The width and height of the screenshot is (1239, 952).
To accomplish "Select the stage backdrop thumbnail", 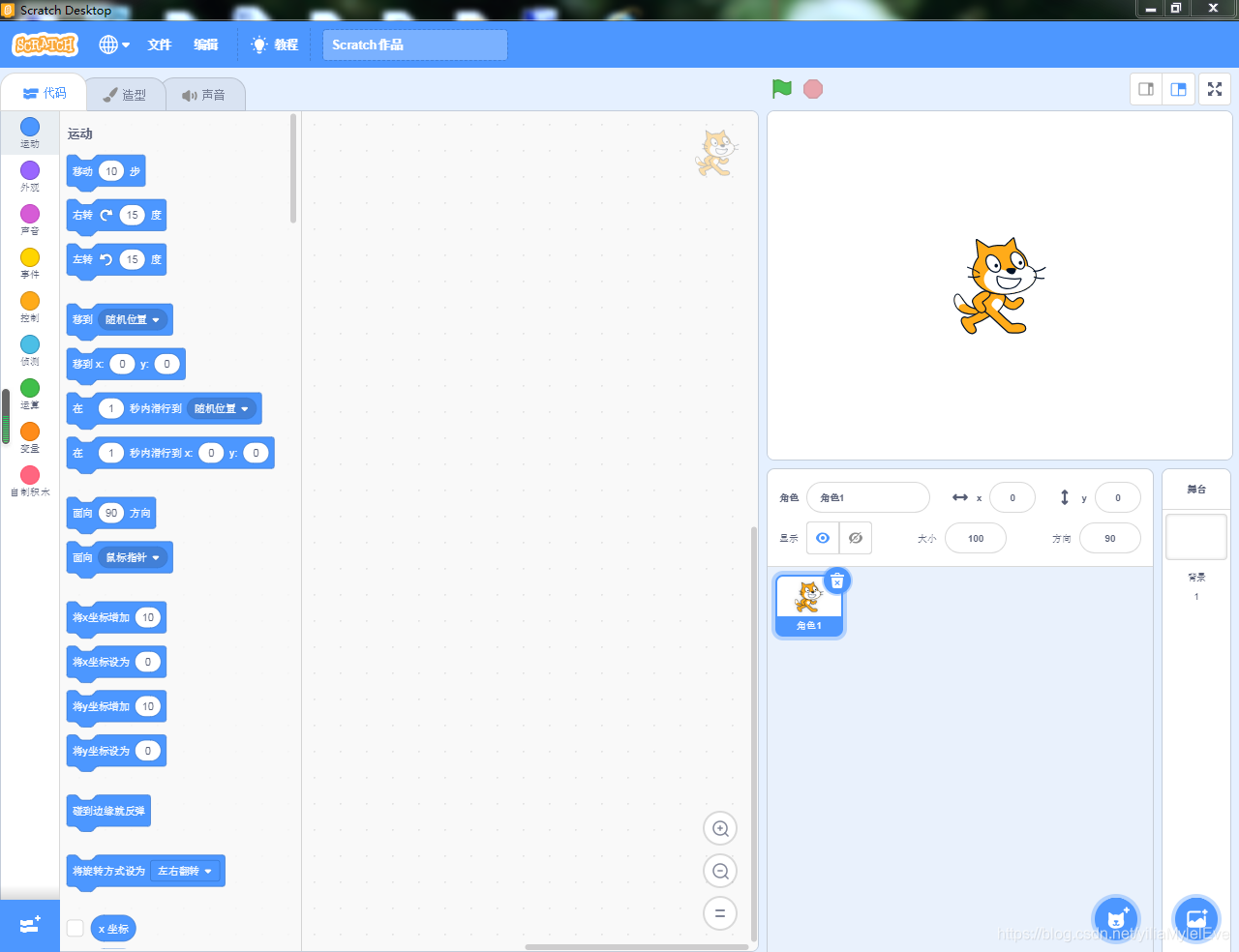I will (x=1196, y=537).
